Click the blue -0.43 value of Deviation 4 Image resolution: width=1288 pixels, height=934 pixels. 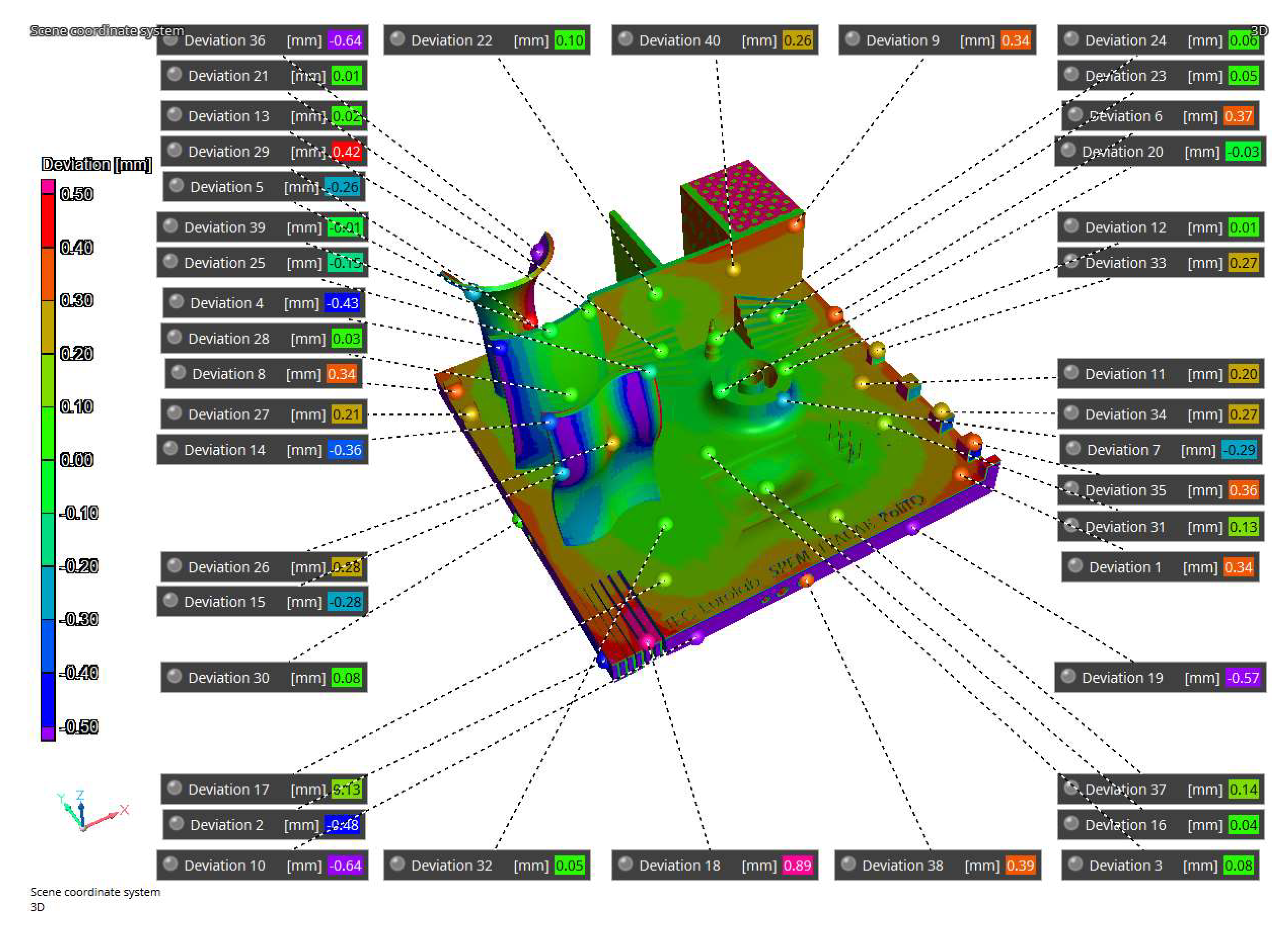(x=343, y=303)
